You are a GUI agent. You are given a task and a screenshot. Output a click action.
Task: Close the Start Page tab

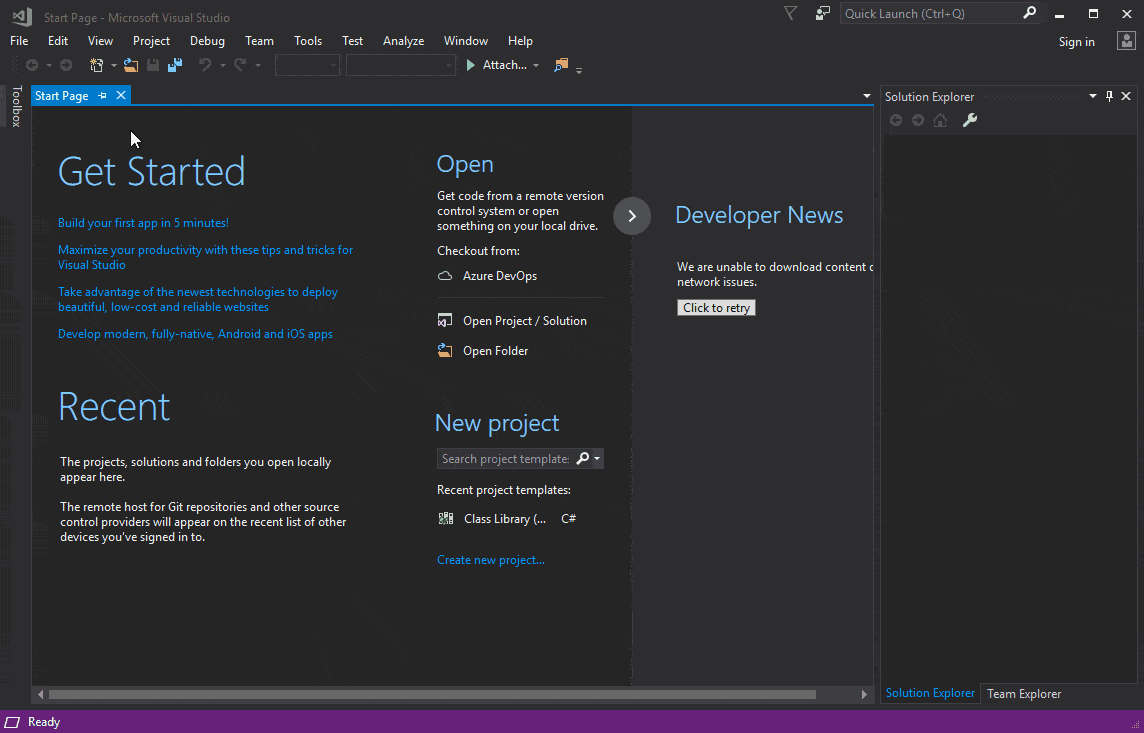tap(121, 96)
